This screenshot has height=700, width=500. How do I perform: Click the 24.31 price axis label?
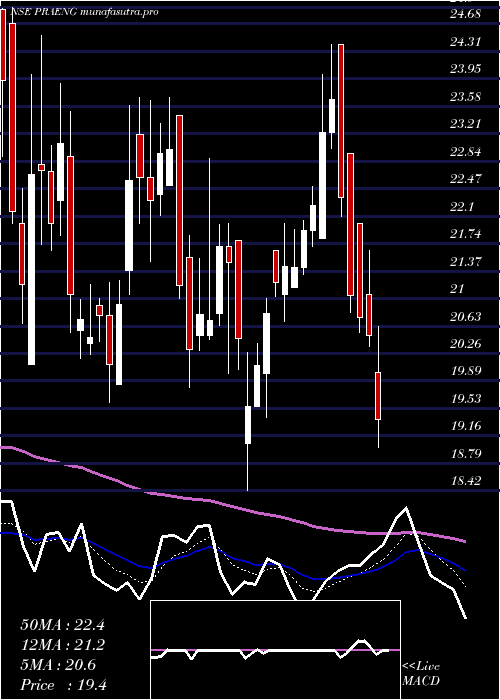click(465, 42)
